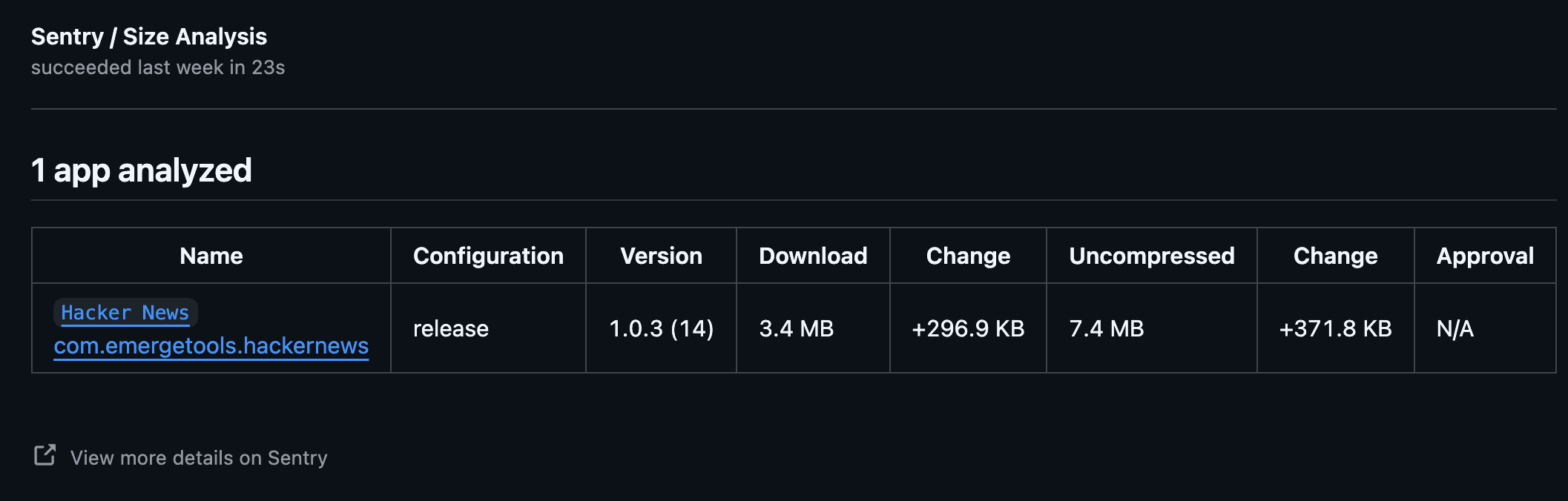Image resolution: width=1568 pixels, height=501 pixels.
Task: Select the second Change column header
Action: 1334,255
